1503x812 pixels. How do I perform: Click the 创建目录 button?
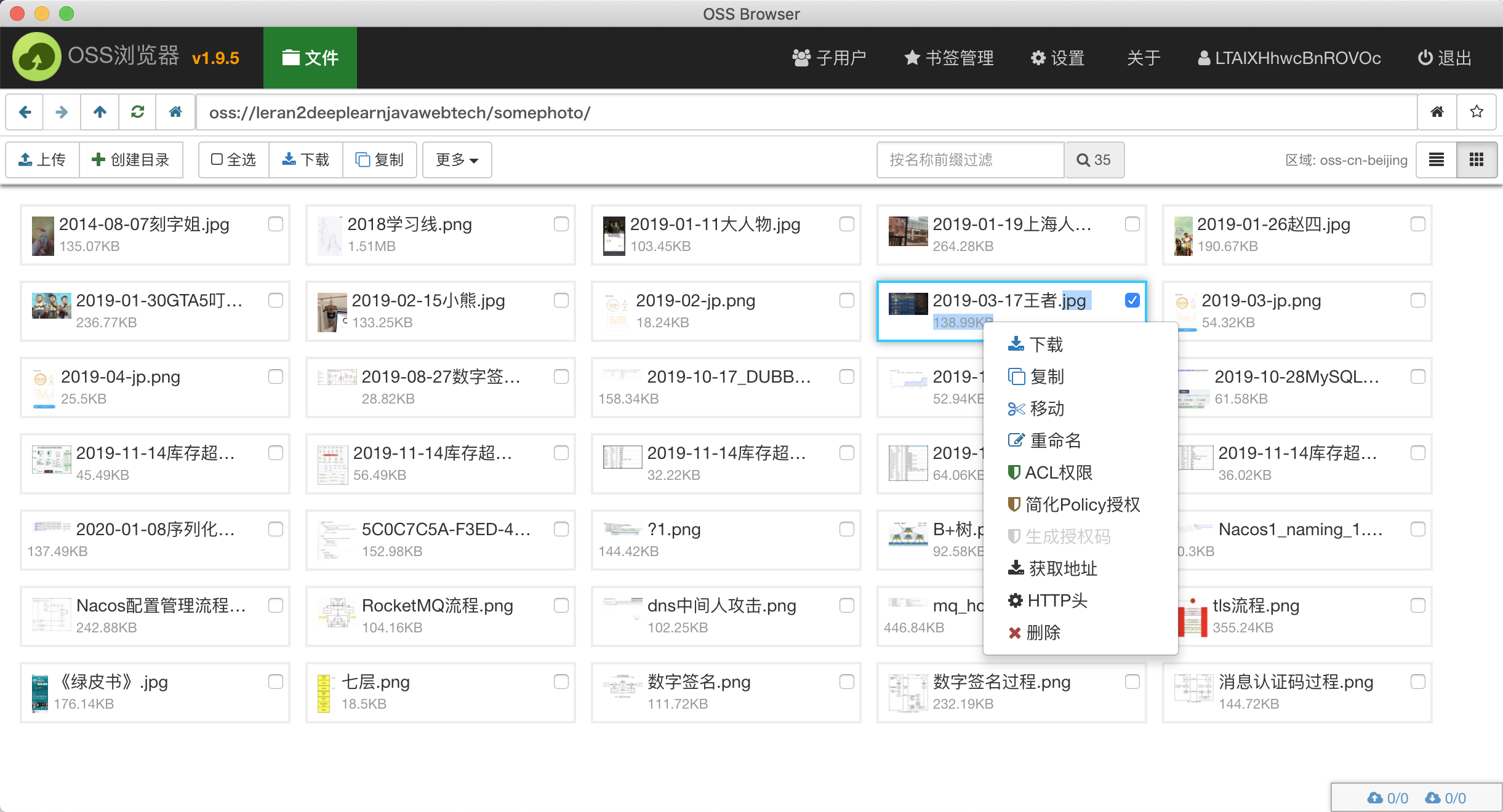[x=130, y=160]
